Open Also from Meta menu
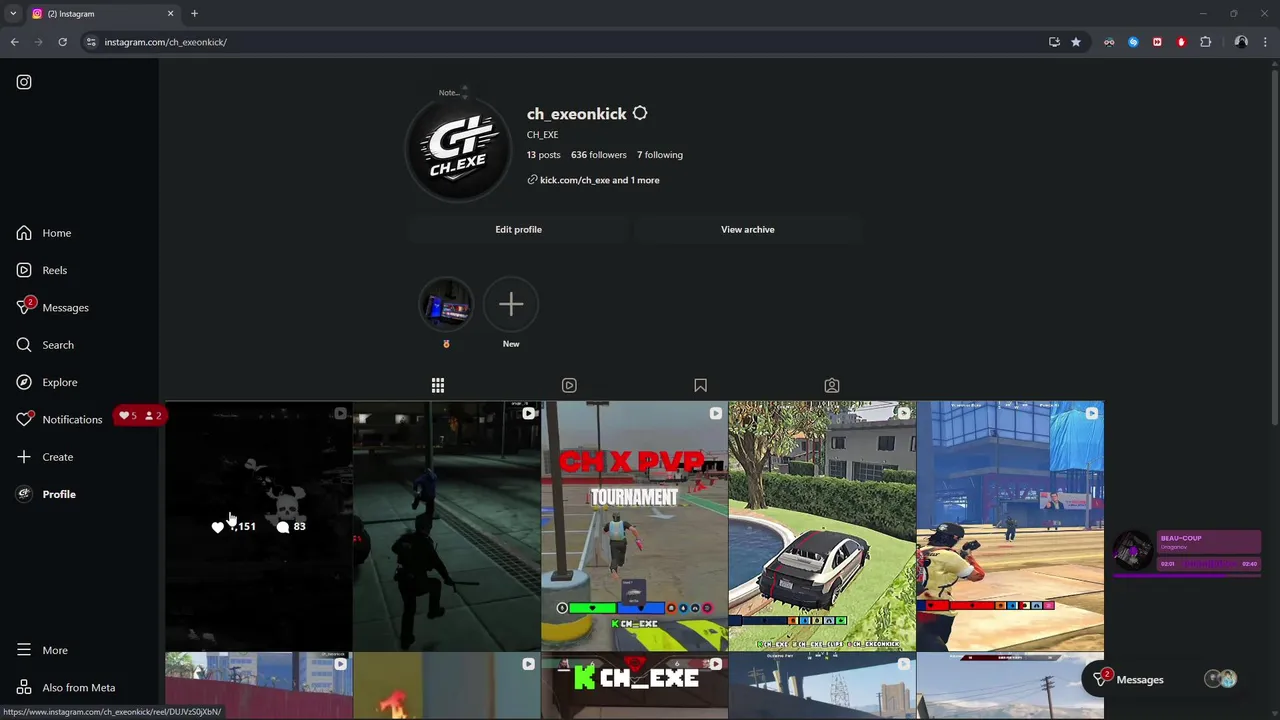 click(66, 688)
